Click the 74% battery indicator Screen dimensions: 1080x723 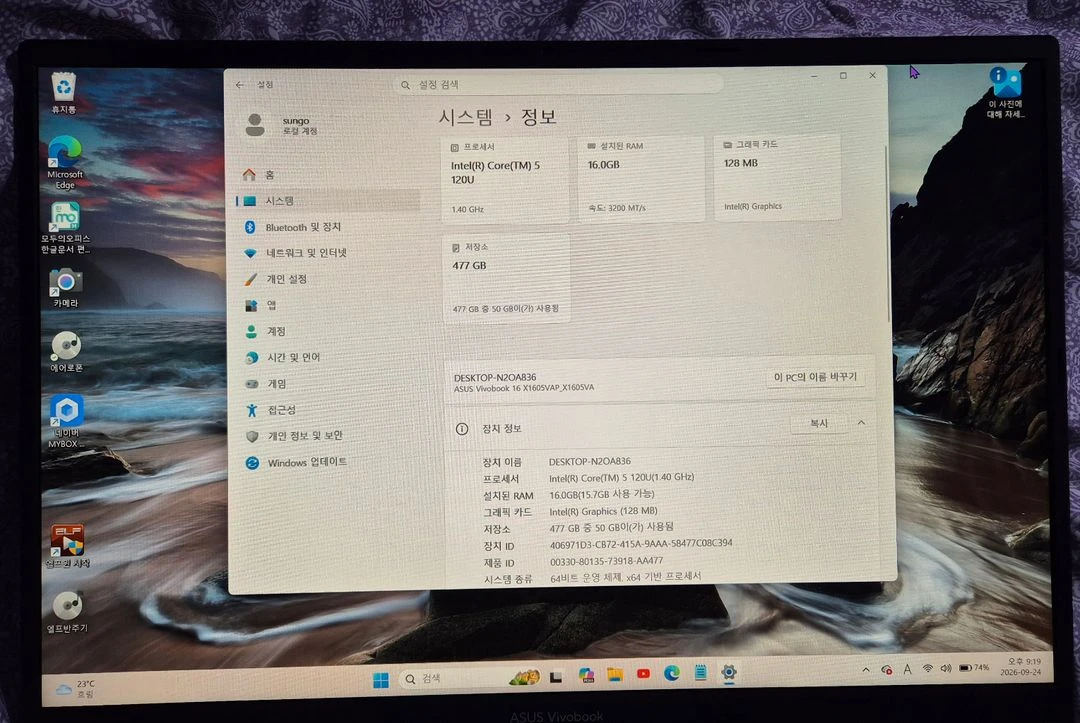pyautogui.click(x=974, y=668)
